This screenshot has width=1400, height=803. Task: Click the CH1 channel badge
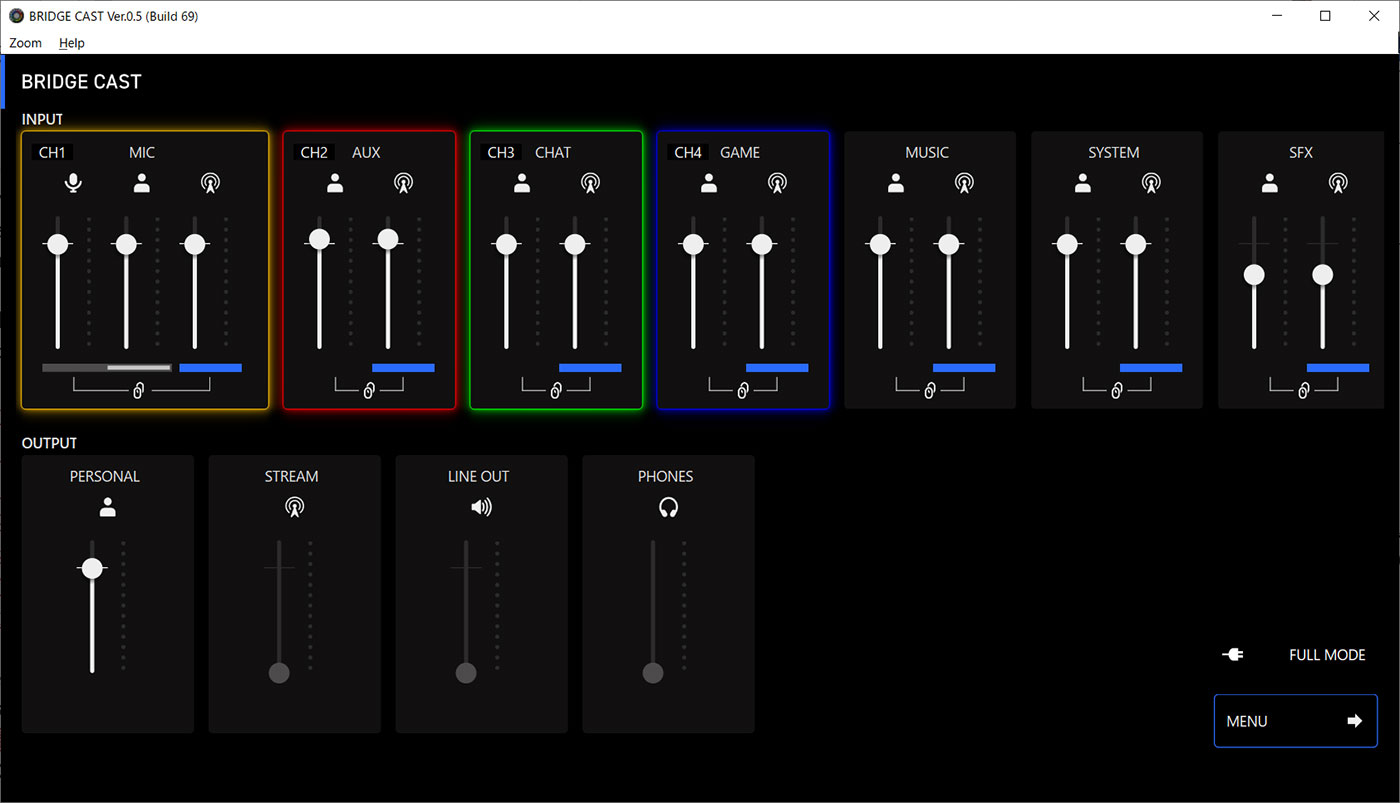(x=52, y=153)
